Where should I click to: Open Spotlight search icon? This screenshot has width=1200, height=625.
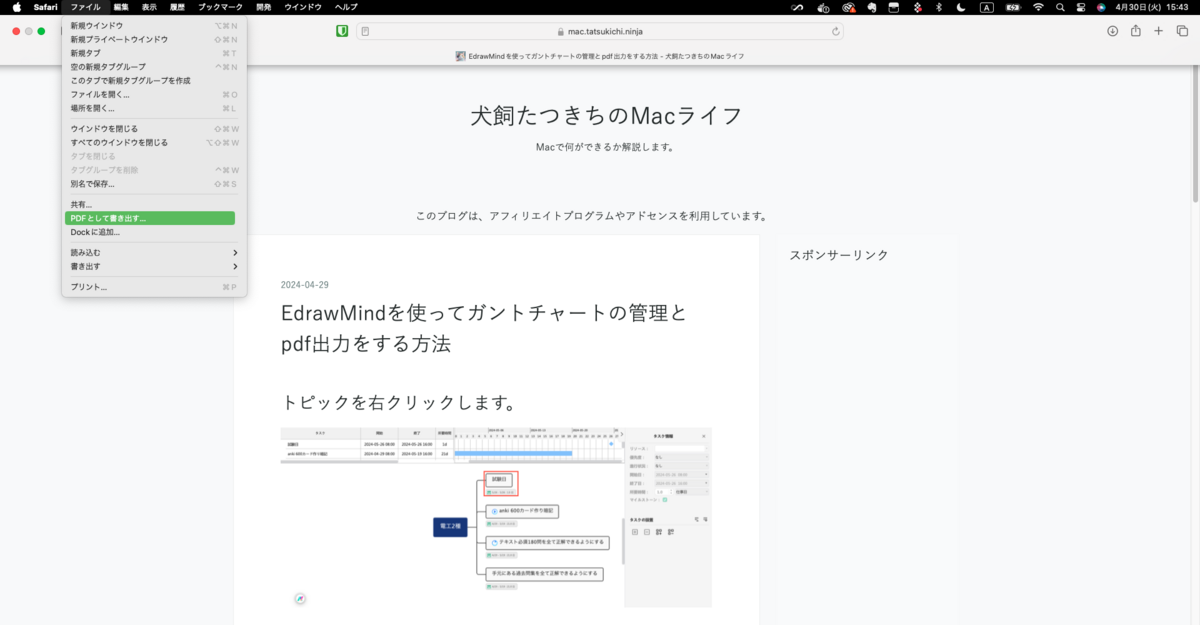pos(1060,7)
